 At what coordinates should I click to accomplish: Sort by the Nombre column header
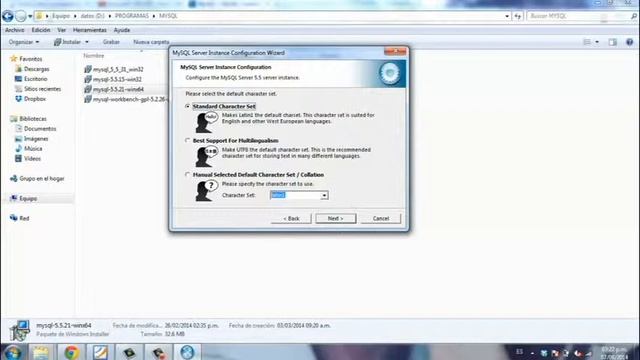[94, 56]
